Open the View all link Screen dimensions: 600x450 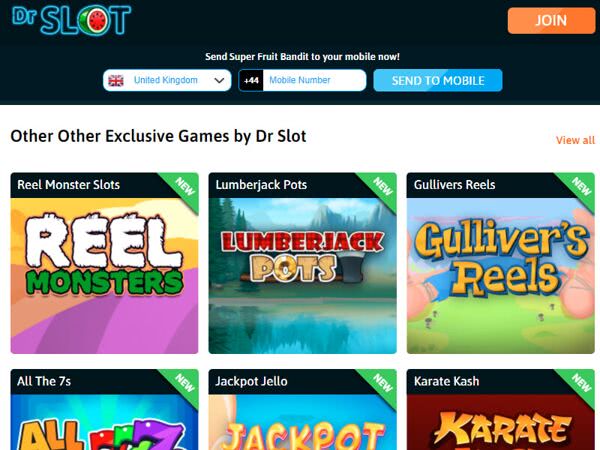coord(575,140)
